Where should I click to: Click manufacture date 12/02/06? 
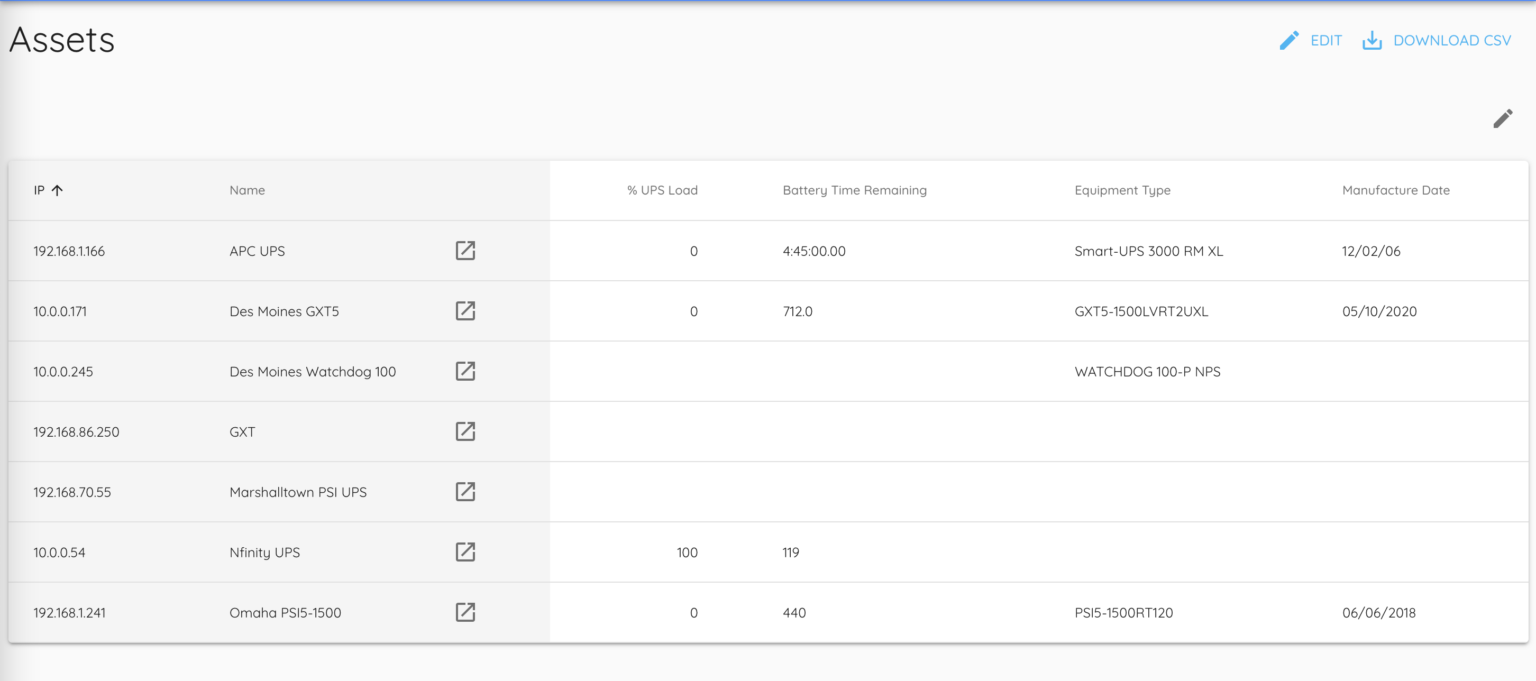pos(1371,251)
